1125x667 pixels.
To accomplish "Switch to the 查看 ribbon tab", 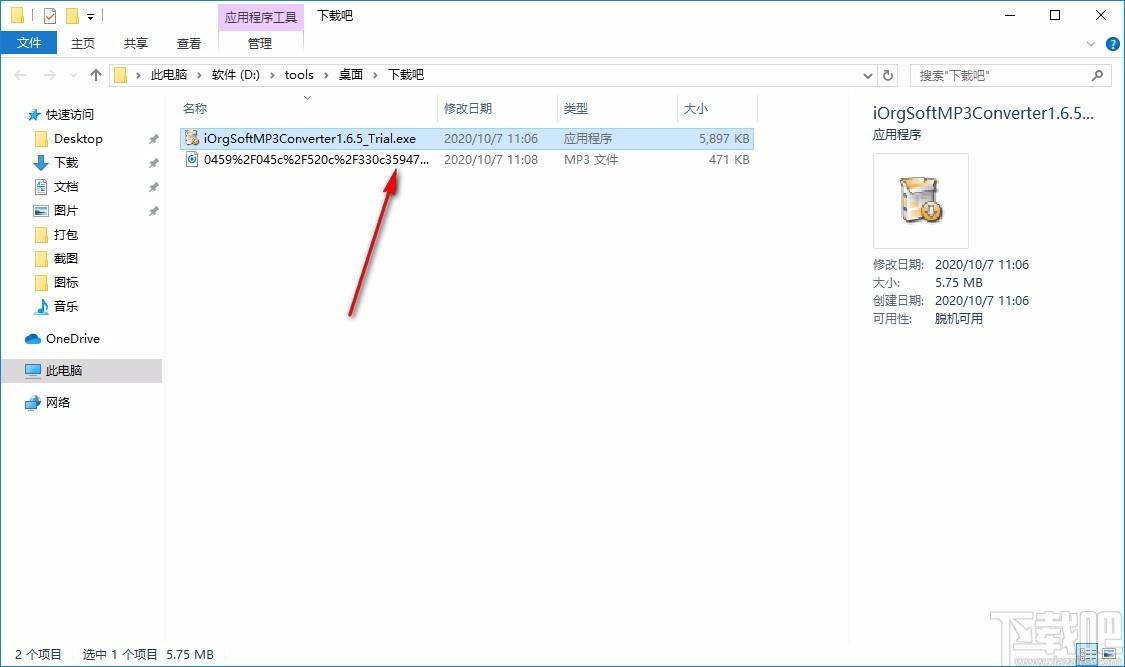I will pos(189,43).
